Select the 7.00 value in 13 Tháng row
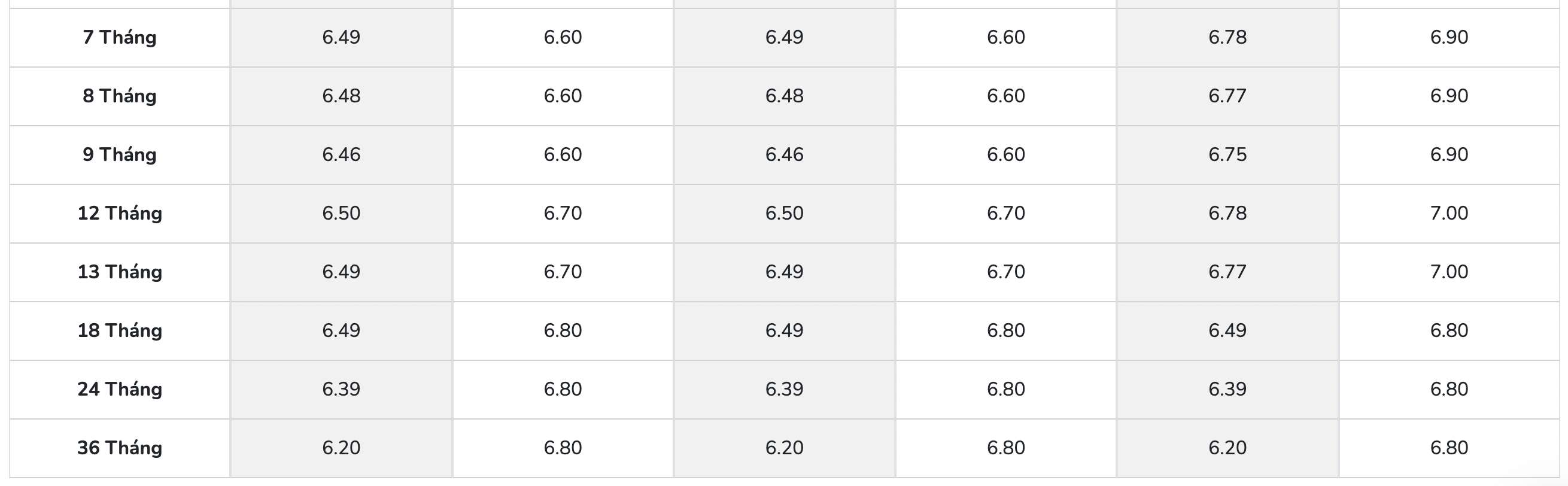The image size is (1568, 486). (1449, 272)
